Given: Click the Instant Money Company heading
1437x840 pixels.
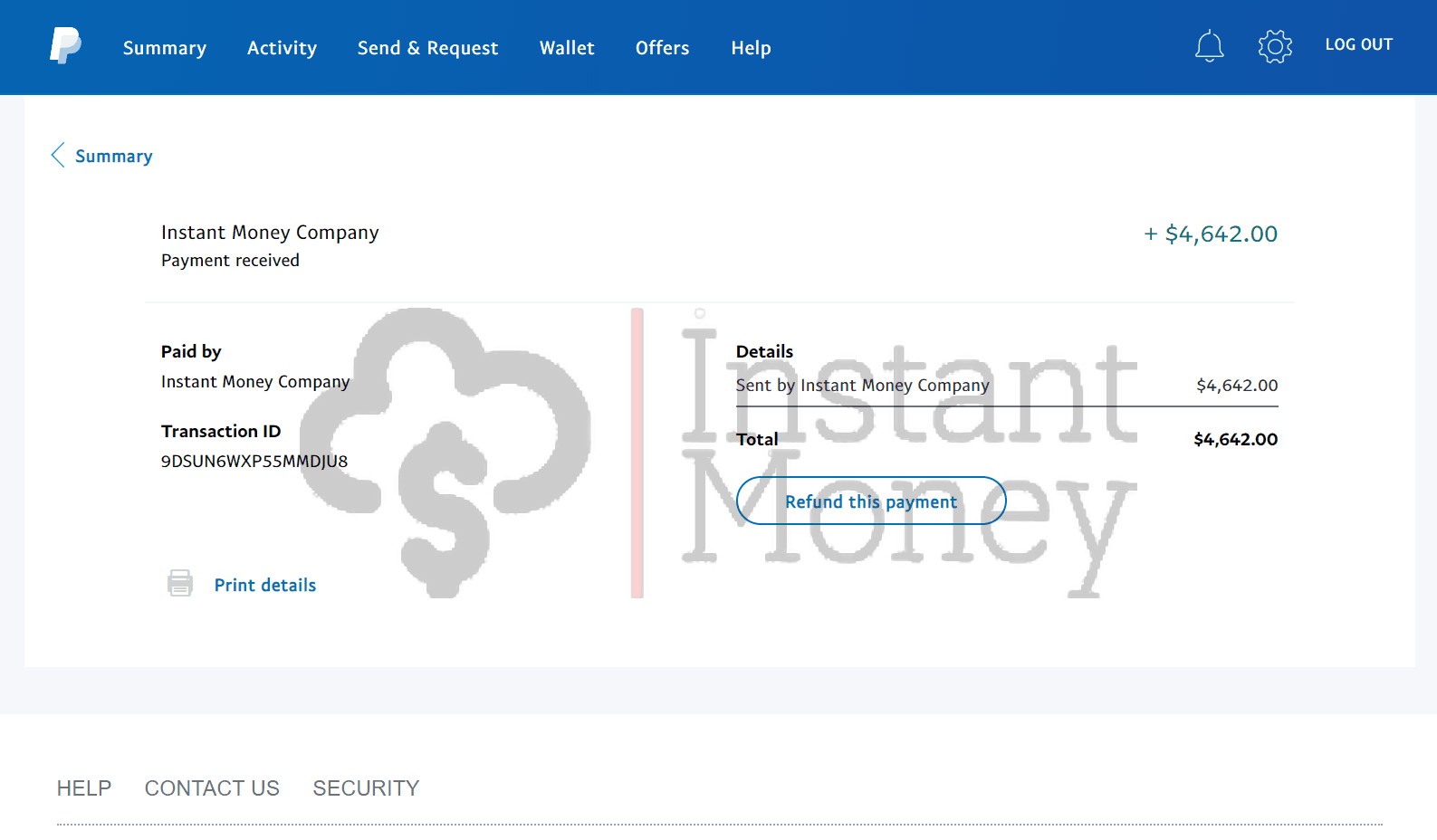Looking at the screenshot, I should pos(270,233).
